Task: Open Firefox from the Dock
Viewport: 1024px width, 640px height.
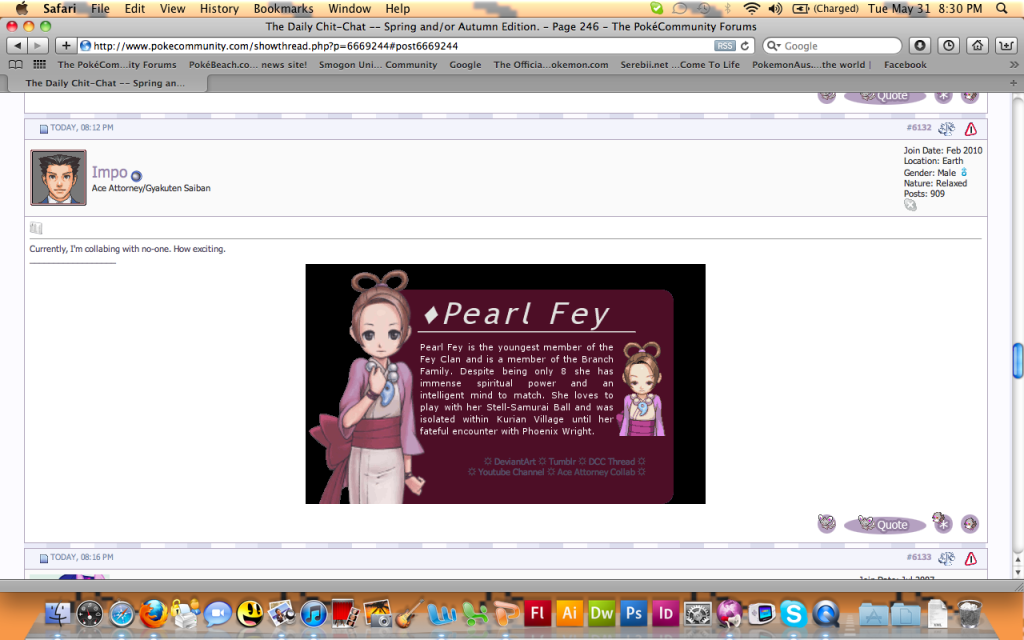Action: [x=153, y=614]
